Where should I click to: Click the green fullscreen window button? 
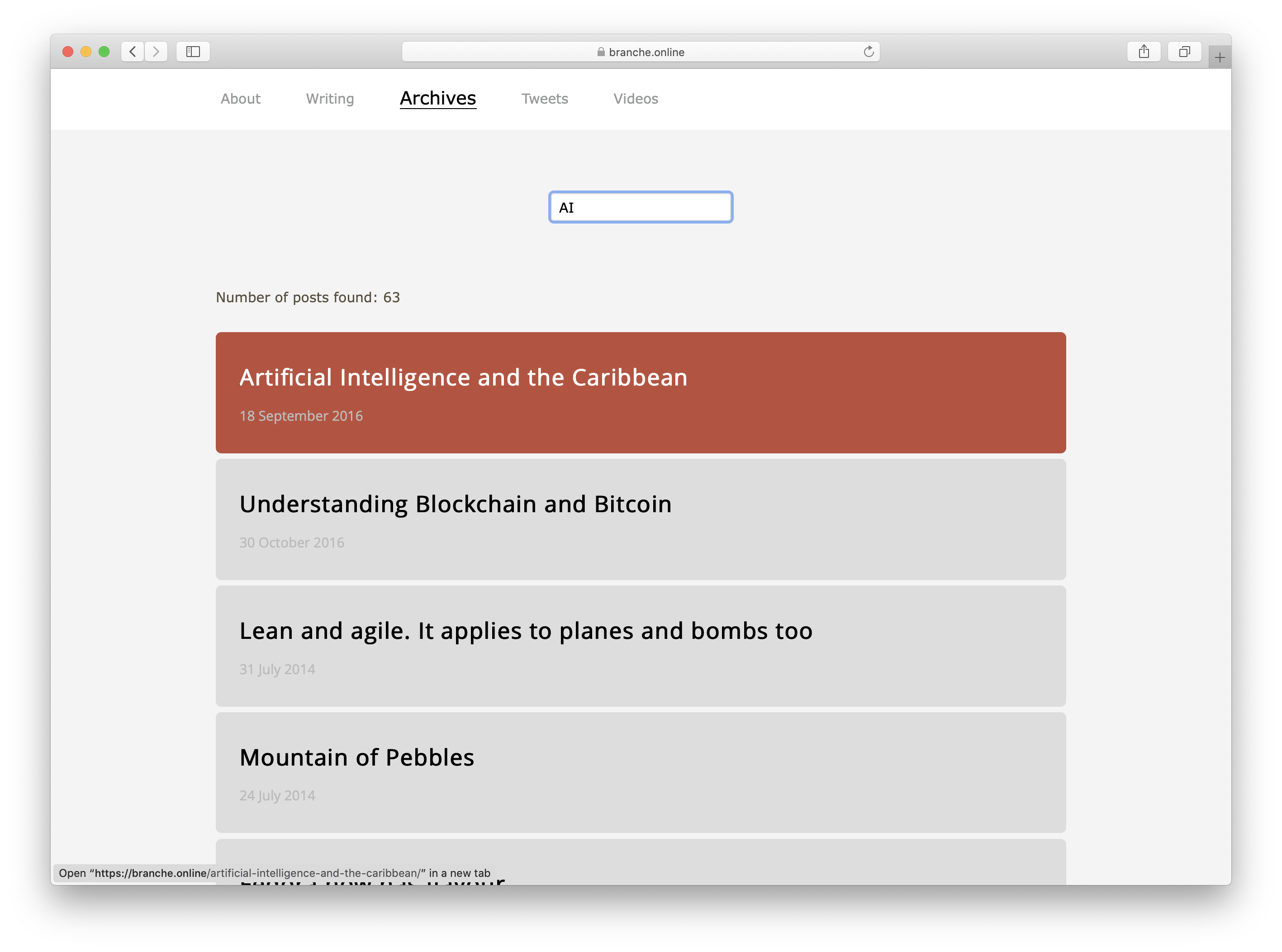click(104, 52)
